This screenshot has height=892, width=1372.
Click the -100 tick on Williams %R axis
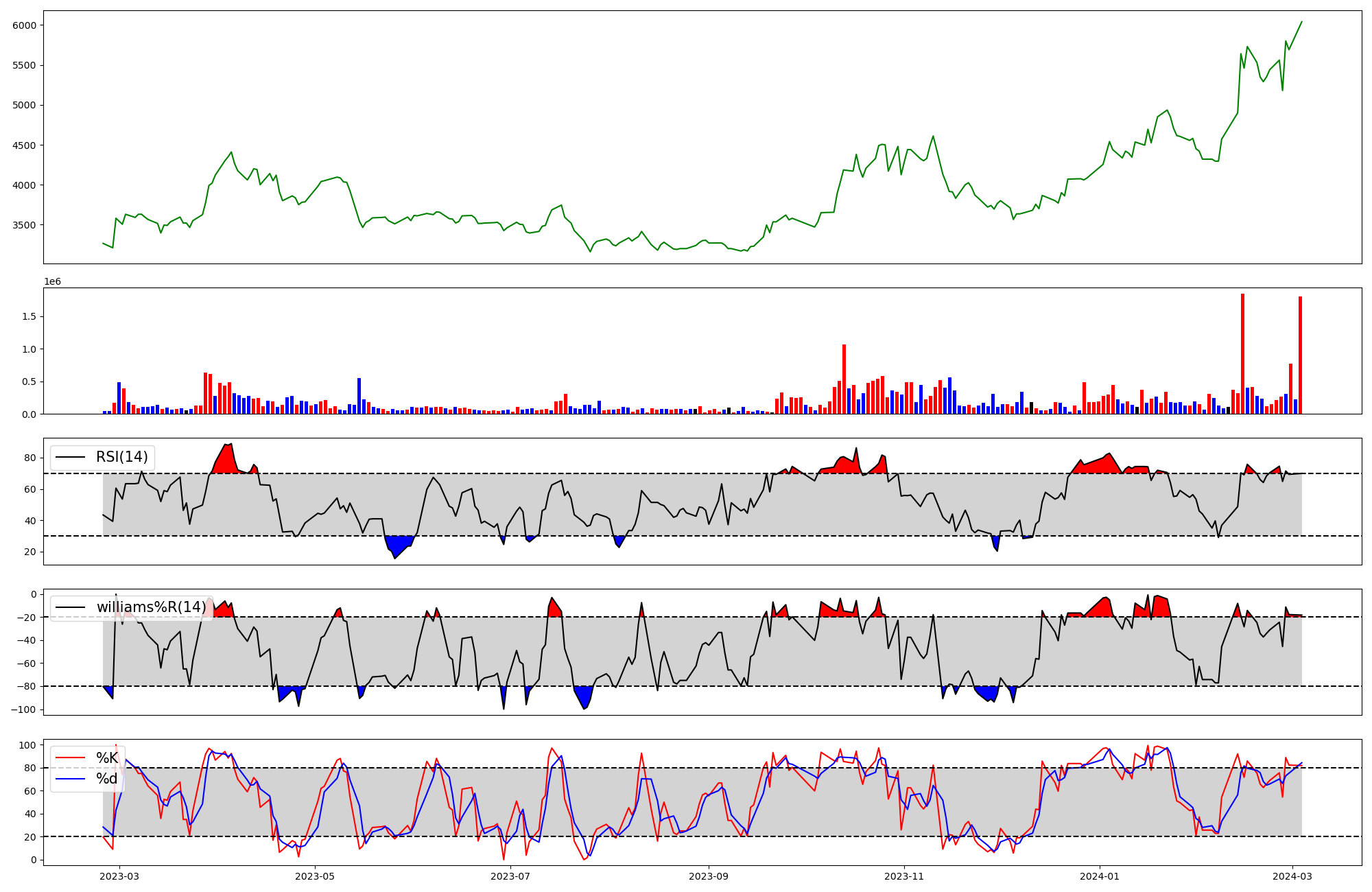click(x=24, y=709)
